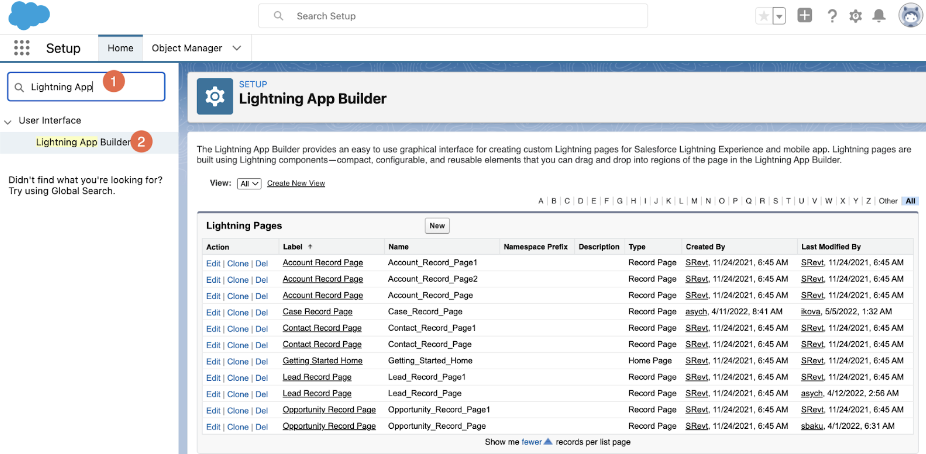Delete the Account_Record_Page row
The height and width of the screenshot is (454, 926).
262,296
